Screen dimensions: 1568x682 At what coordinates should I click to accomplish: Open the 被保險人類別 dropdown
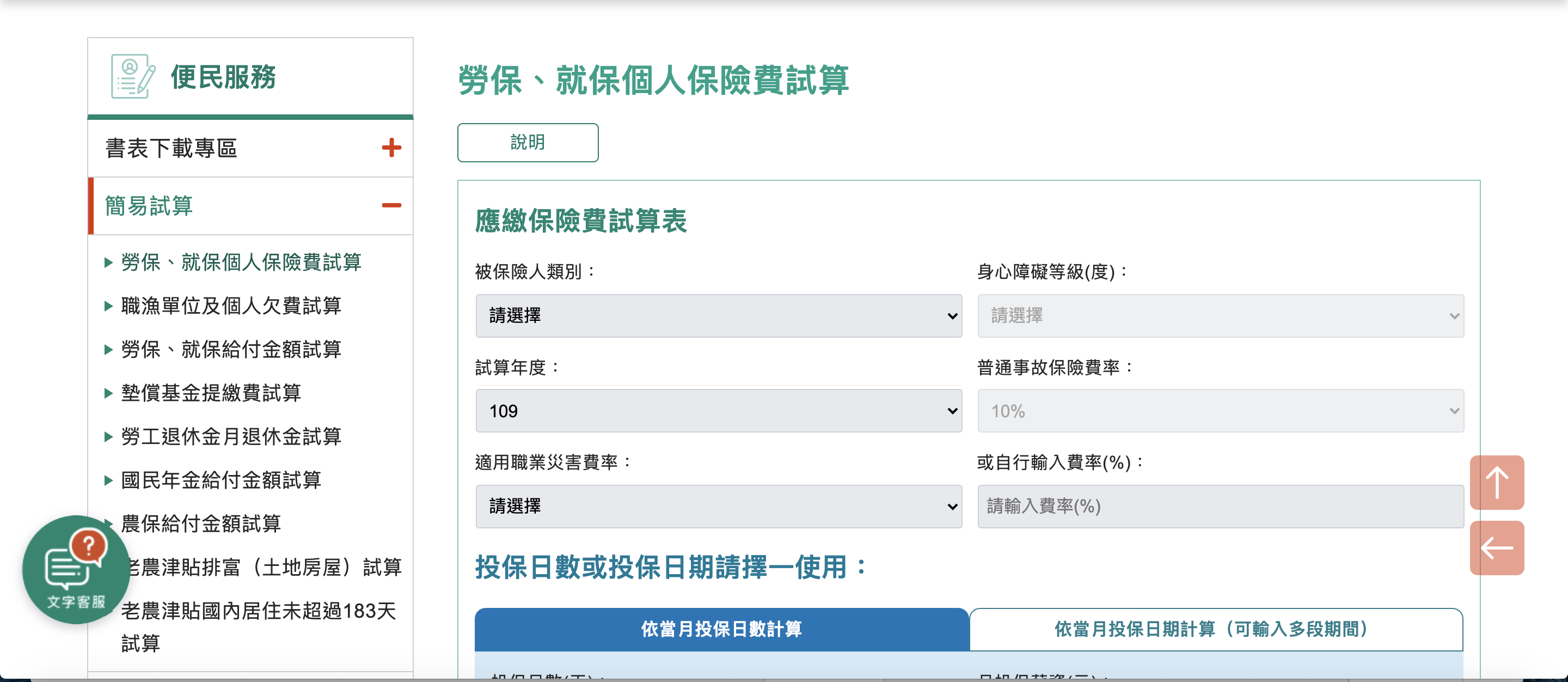point(718,315)
